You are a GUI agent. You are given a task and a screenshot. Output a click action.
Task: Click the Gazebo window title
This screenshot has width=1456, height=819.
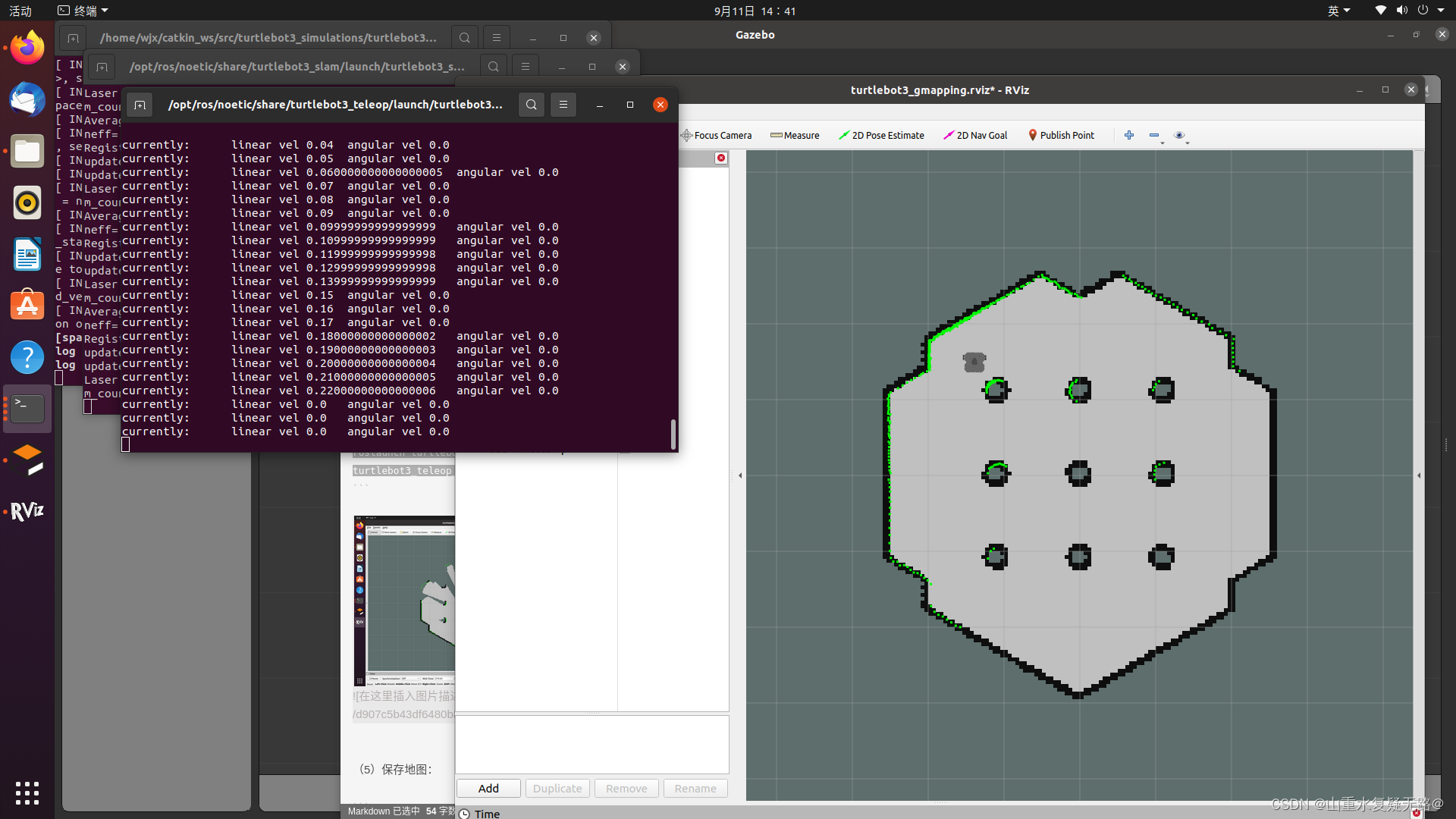coord(755,35)
